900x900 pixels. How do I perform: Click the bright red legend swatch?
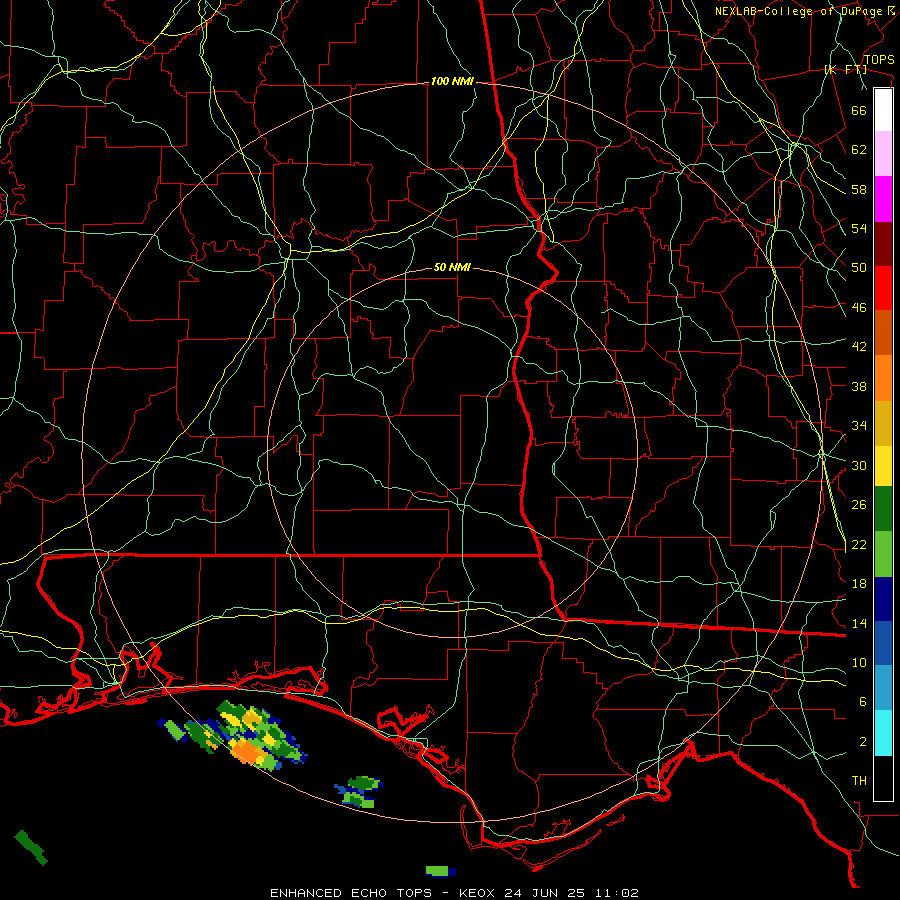click(883, 288)
